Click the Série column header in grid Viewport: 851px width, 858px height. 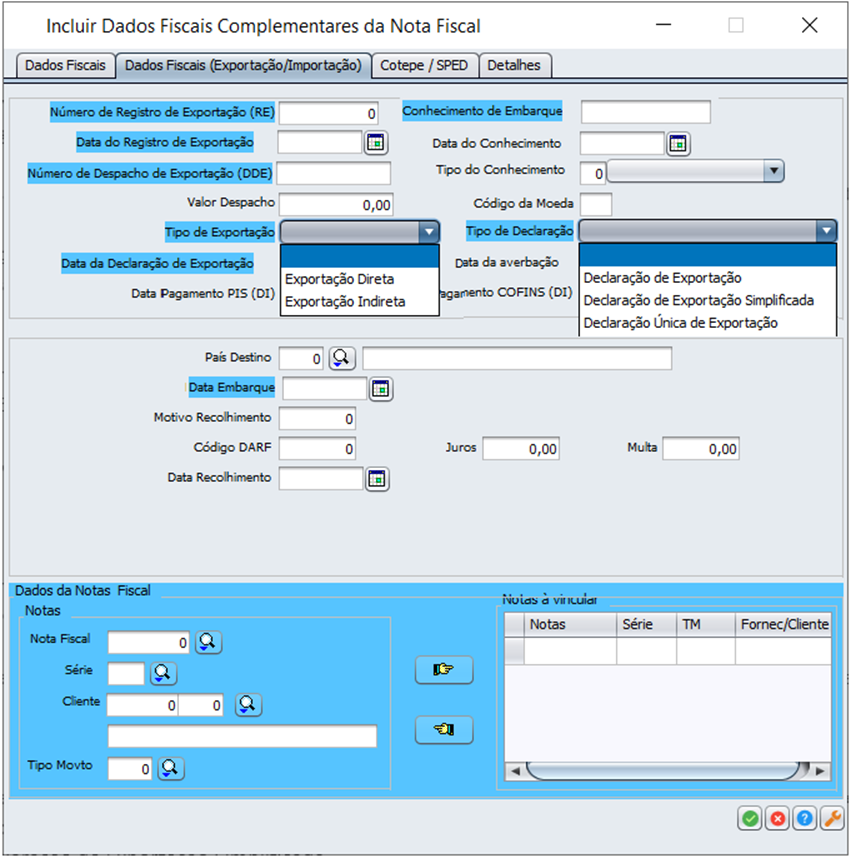647,624
